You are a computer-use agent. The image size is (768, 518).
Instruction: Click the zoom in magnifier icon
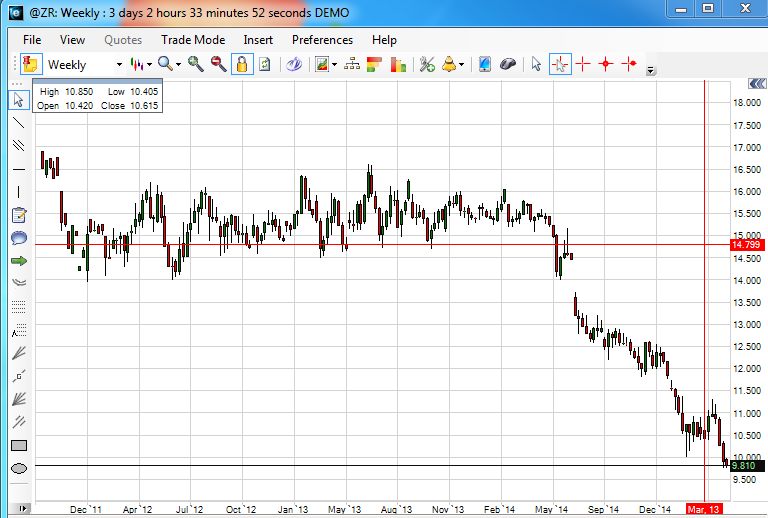(x=195, y=64)
